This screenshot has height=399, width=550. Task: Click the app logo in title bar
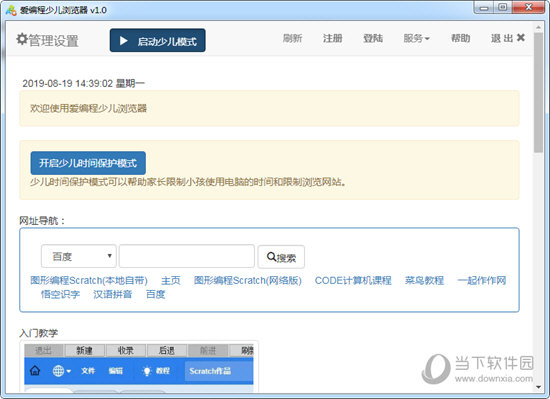point(11,10)
